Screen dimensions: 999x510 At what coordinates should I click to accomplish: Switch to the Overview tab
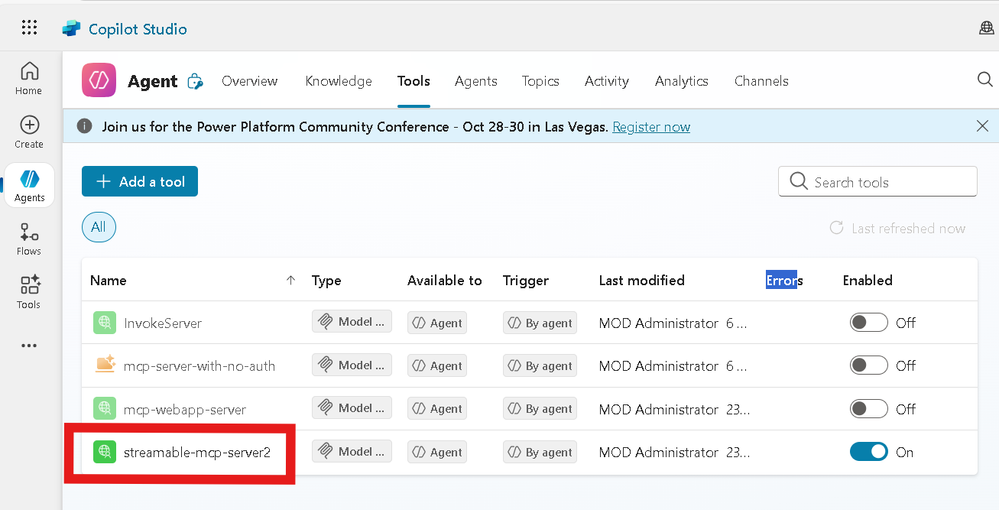(250, 81)
